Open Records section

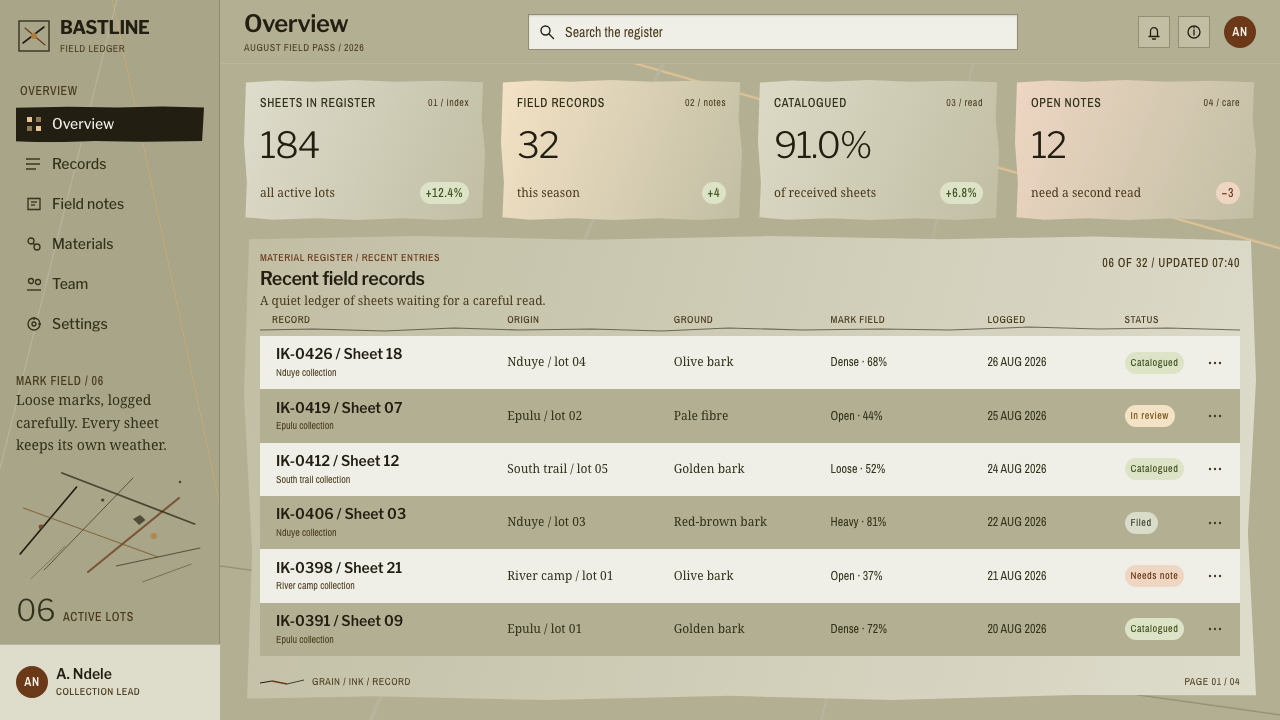pos(110,164)
